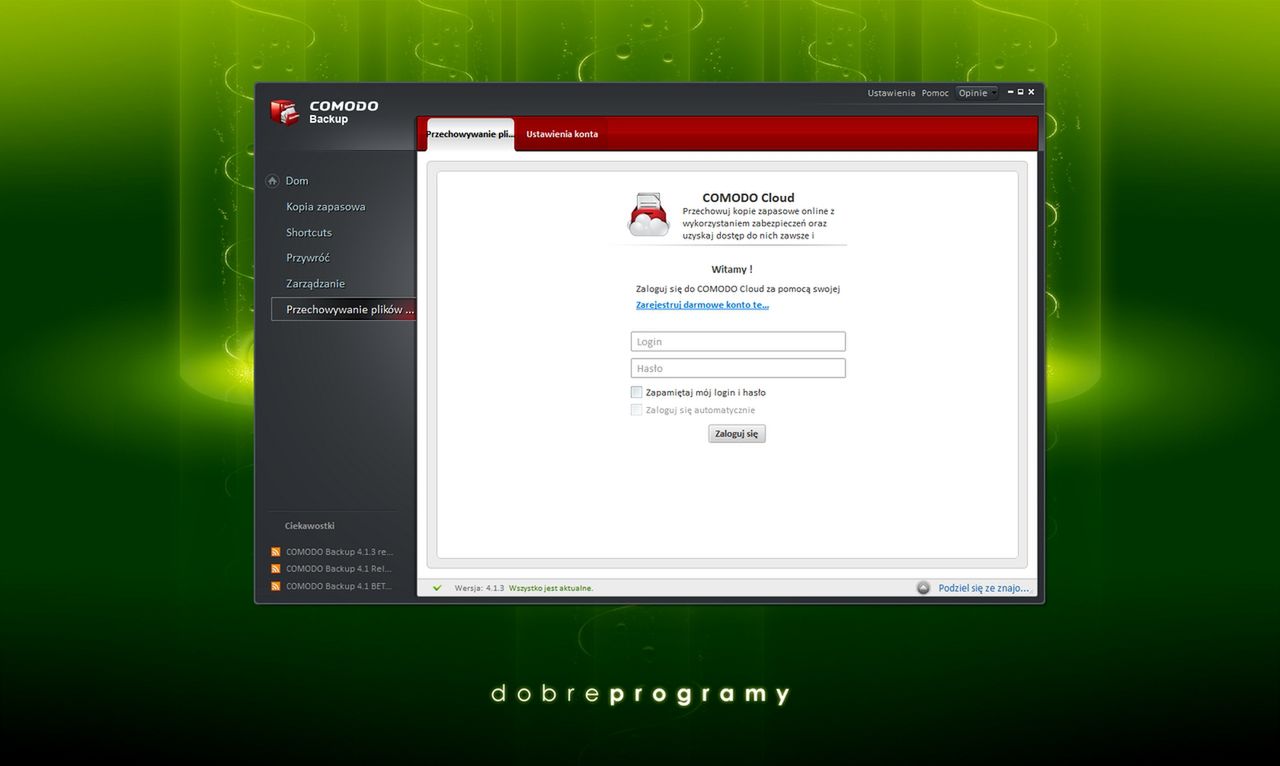This screenshot has height=766, width=1280.
Task: Select Przechowywanie plików sidebar item
Action: pos(343,310)
